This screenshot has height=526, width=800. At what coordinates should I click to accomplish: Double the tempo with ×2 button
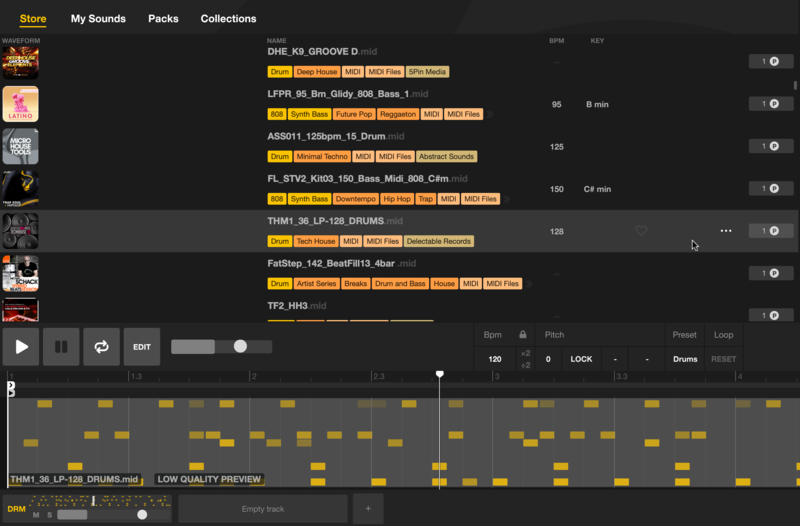click(x=525, y=353)
